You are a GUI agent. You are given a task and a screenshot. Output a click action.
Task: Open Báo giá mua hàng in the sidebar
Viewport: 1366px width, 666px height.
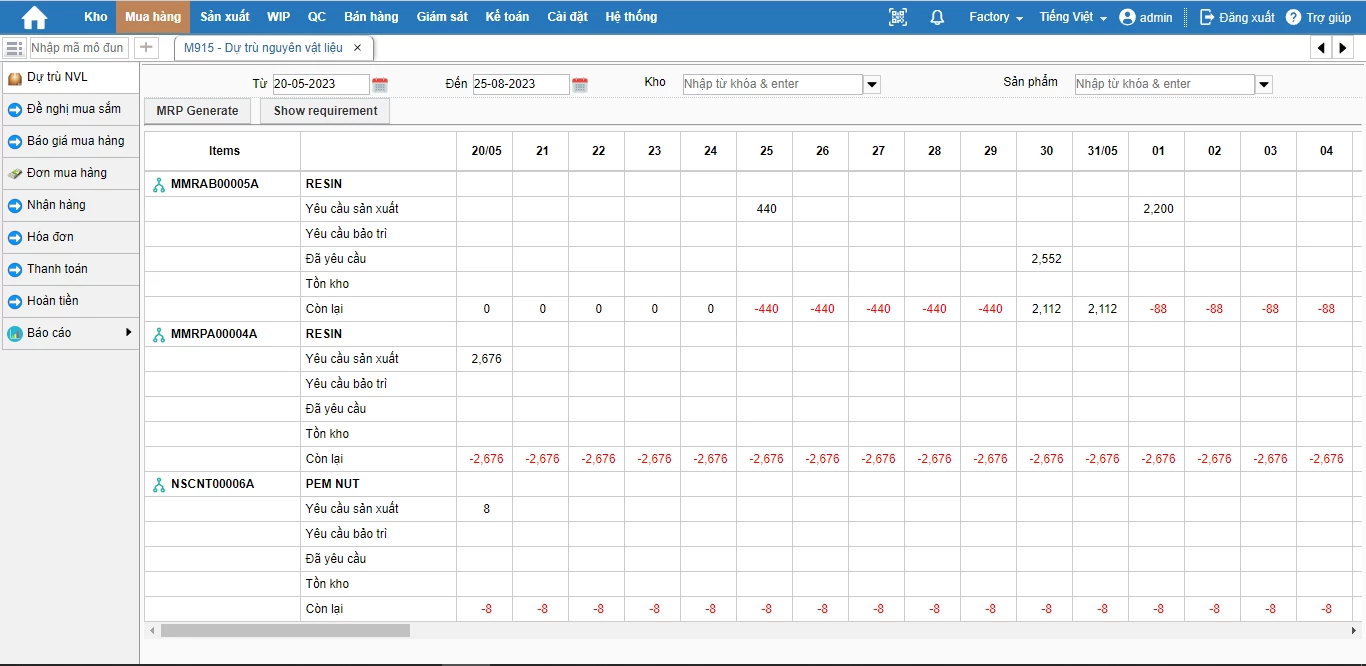(x=70, y=141)
